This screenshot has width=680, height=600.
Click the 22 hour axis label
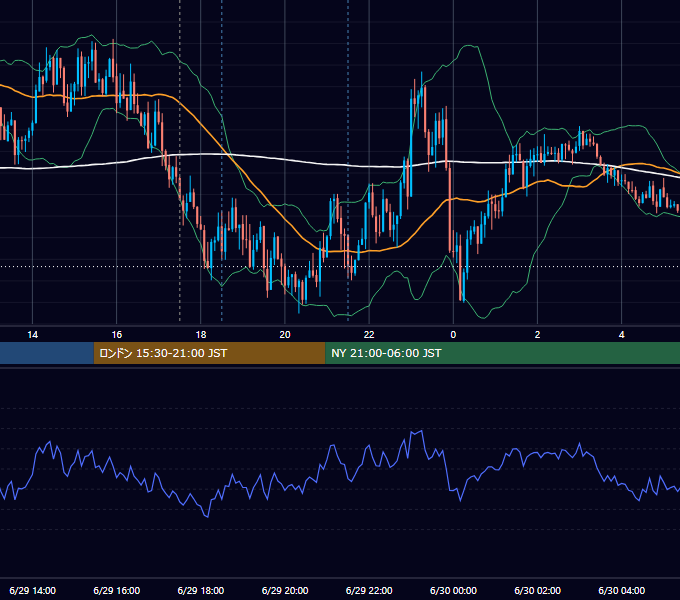pyautogui.click(x=369, y=335)
